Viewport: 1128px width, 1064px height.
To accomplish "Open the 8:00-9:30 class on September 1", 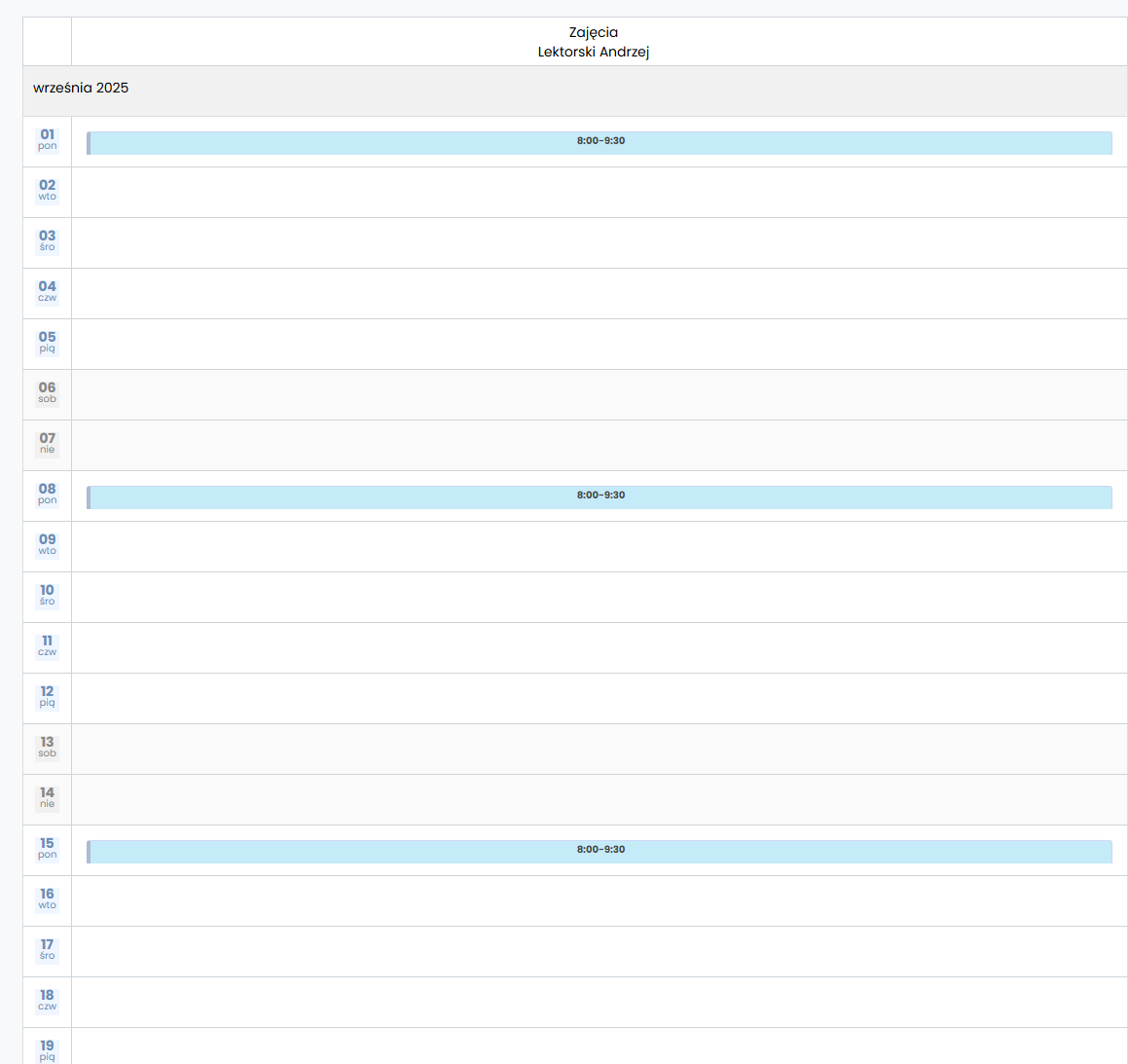I will click(x=600, y=142).
